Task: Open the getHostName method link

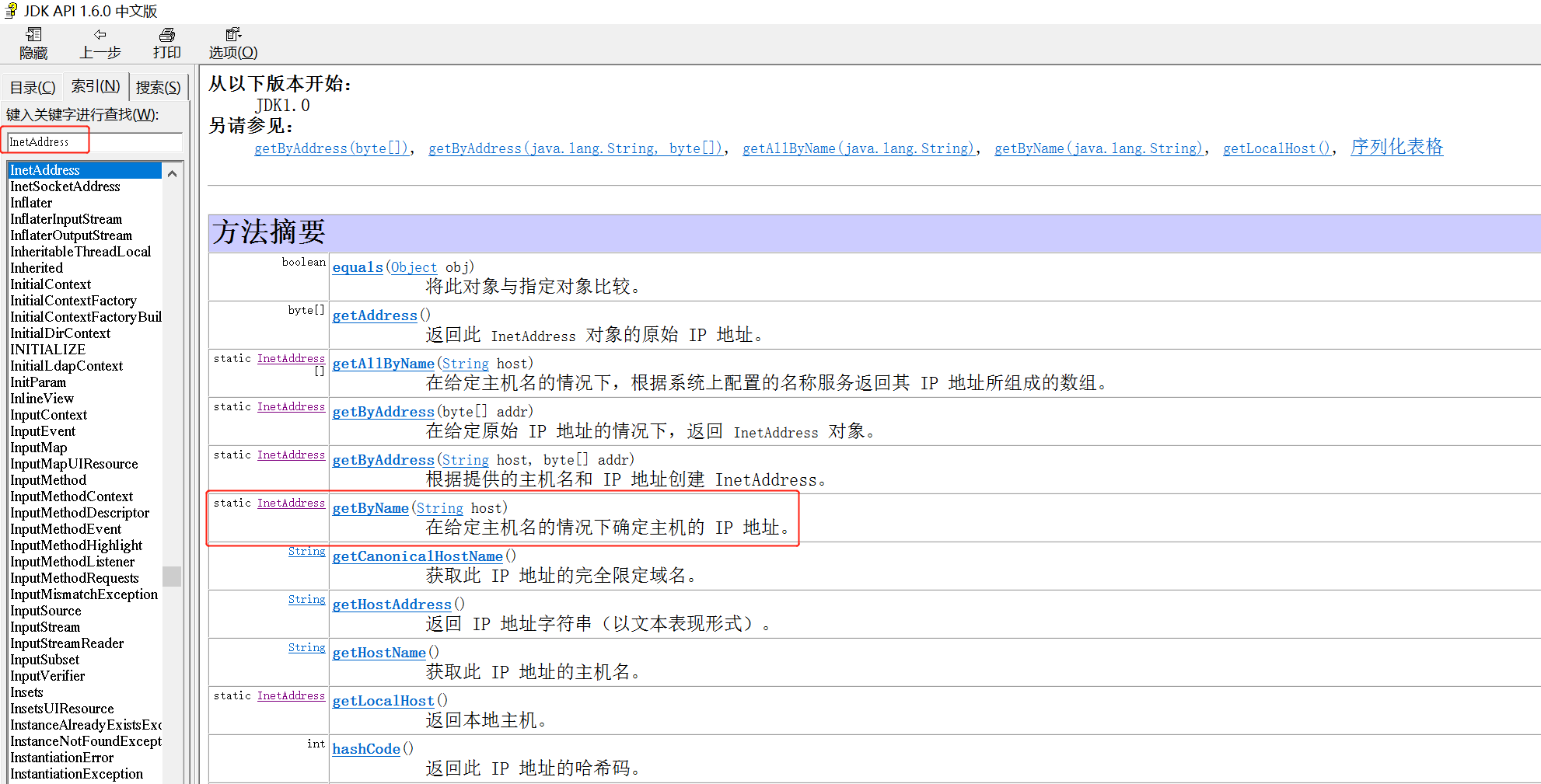Action: coord(379,653)
